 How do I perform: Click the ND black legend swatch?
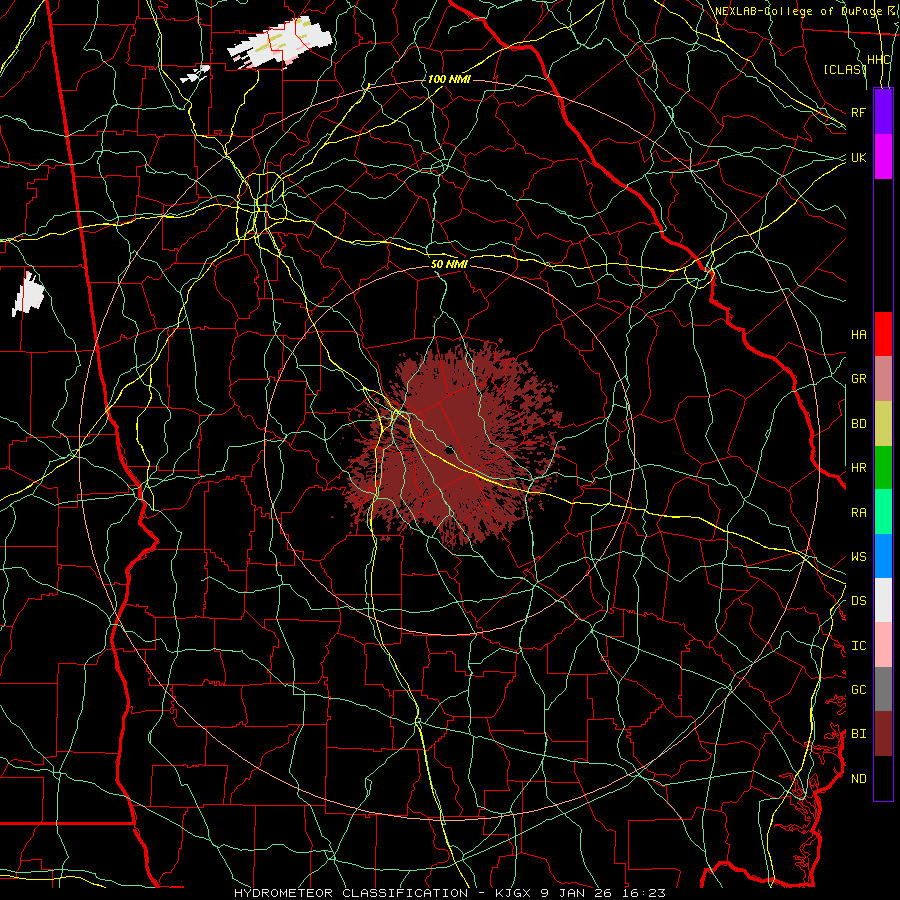click(883, 778)
